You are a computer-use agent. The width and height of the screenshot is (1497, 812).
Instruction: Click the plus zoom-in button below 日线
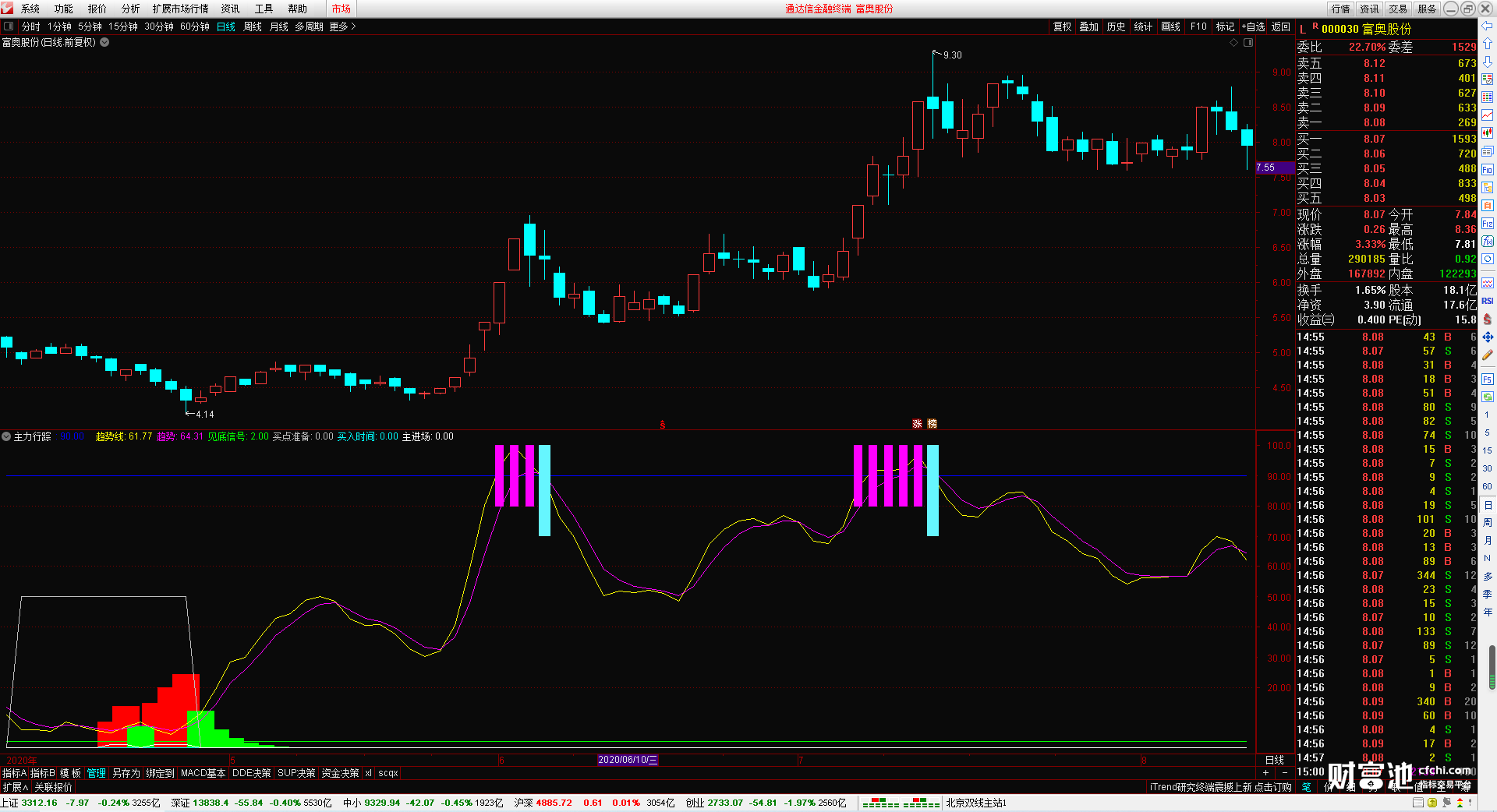coord(1265,772)
